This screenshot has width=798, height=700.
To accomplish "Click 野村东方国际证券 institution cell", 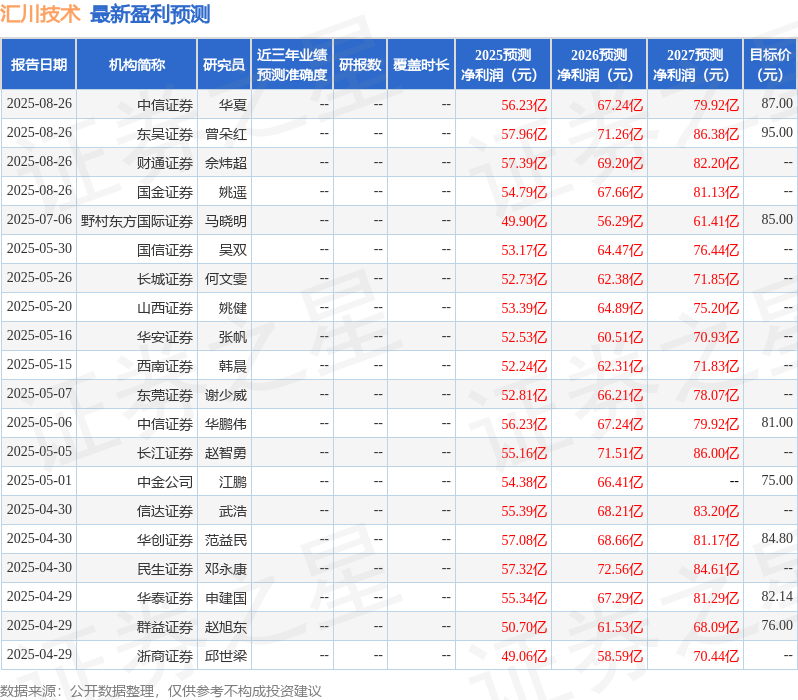I will (137, 221).
